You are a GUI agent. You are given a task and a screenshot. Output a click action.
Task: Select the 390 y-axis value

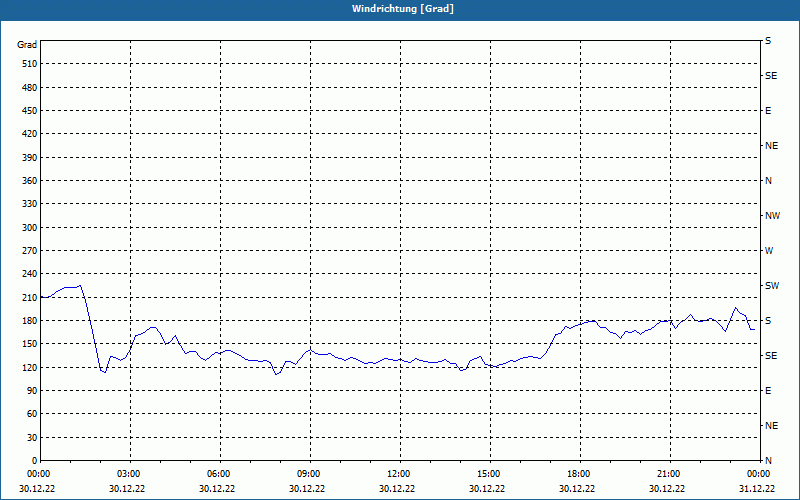tap(30, 158)
